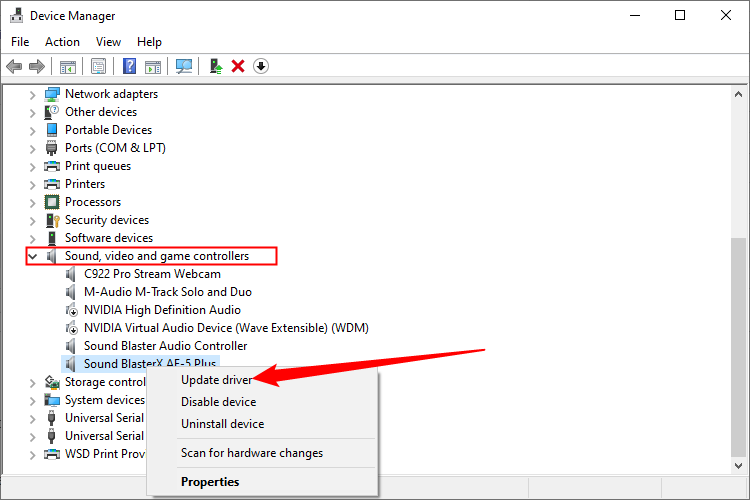Image resolution: width=750 pixels, height=500 pixels.
Task: Expand the Processors node
Action: [x=32, y=203]
